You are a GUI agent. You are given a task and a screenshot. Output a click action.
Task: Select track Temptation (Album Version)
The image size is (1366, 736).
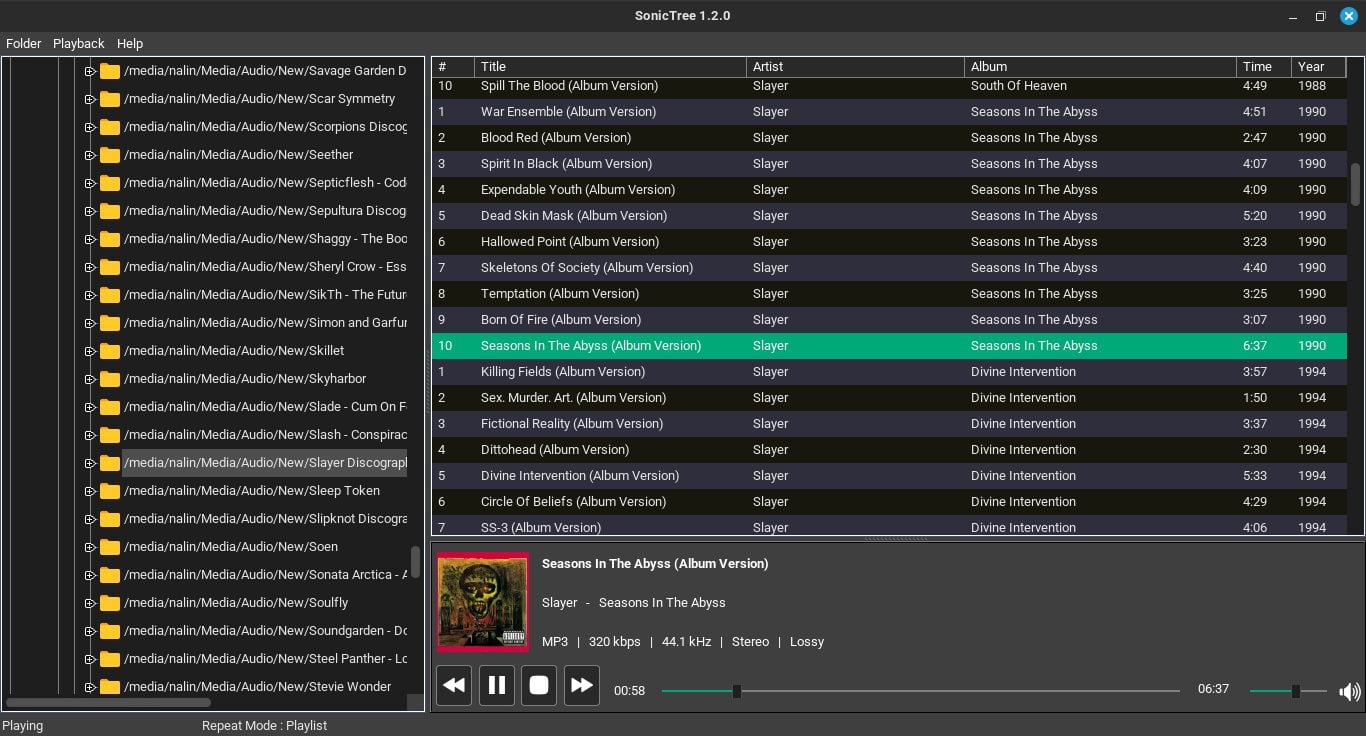890,294
